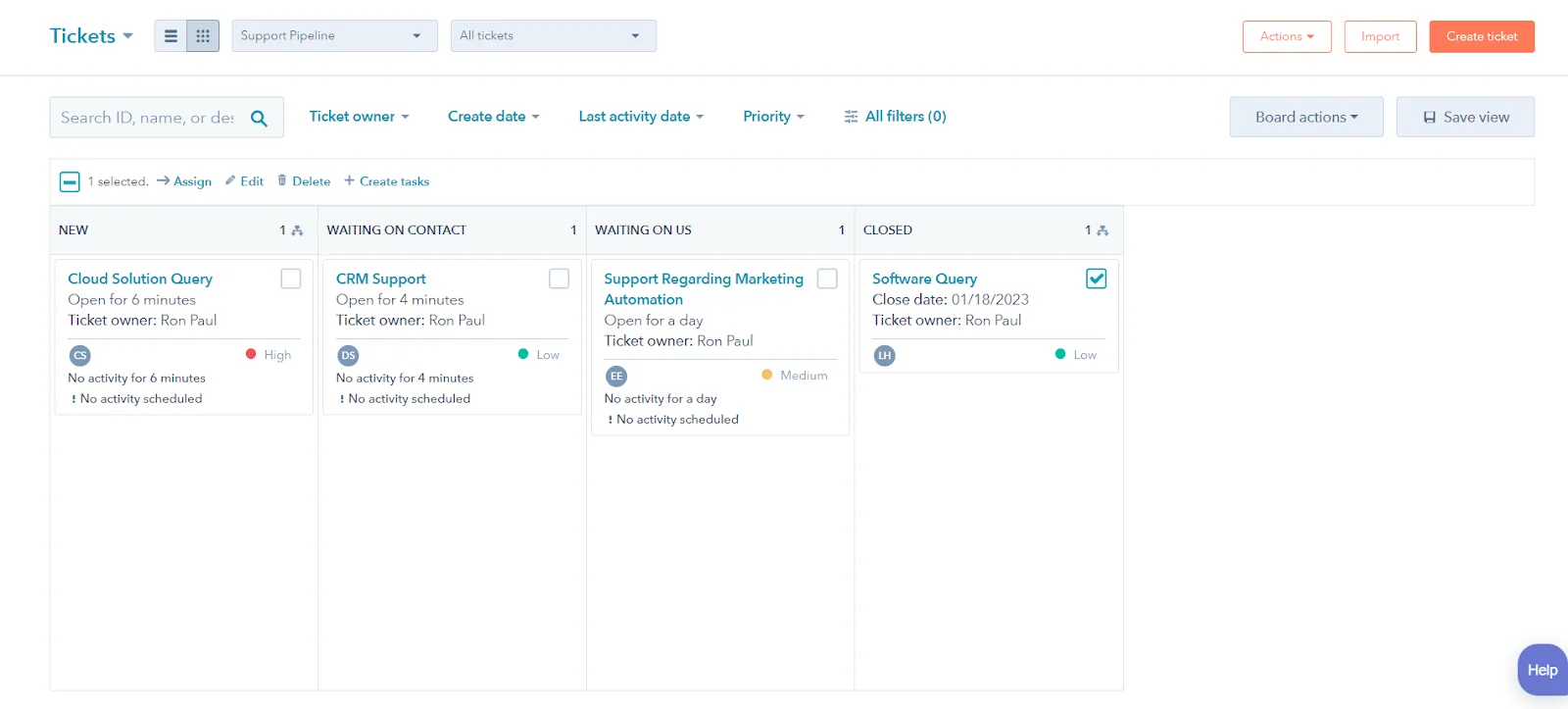Viewport: 1568px width, 709px height.
Task: Open Support Regarding Marketing Automation ticket
Action: tap(704, 289)
